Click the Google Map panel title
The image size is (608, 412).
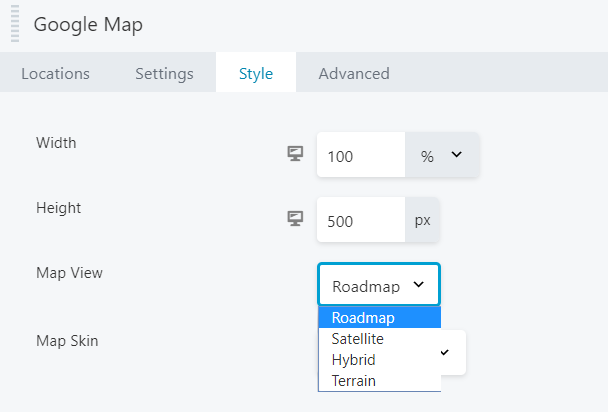(88, 25)
